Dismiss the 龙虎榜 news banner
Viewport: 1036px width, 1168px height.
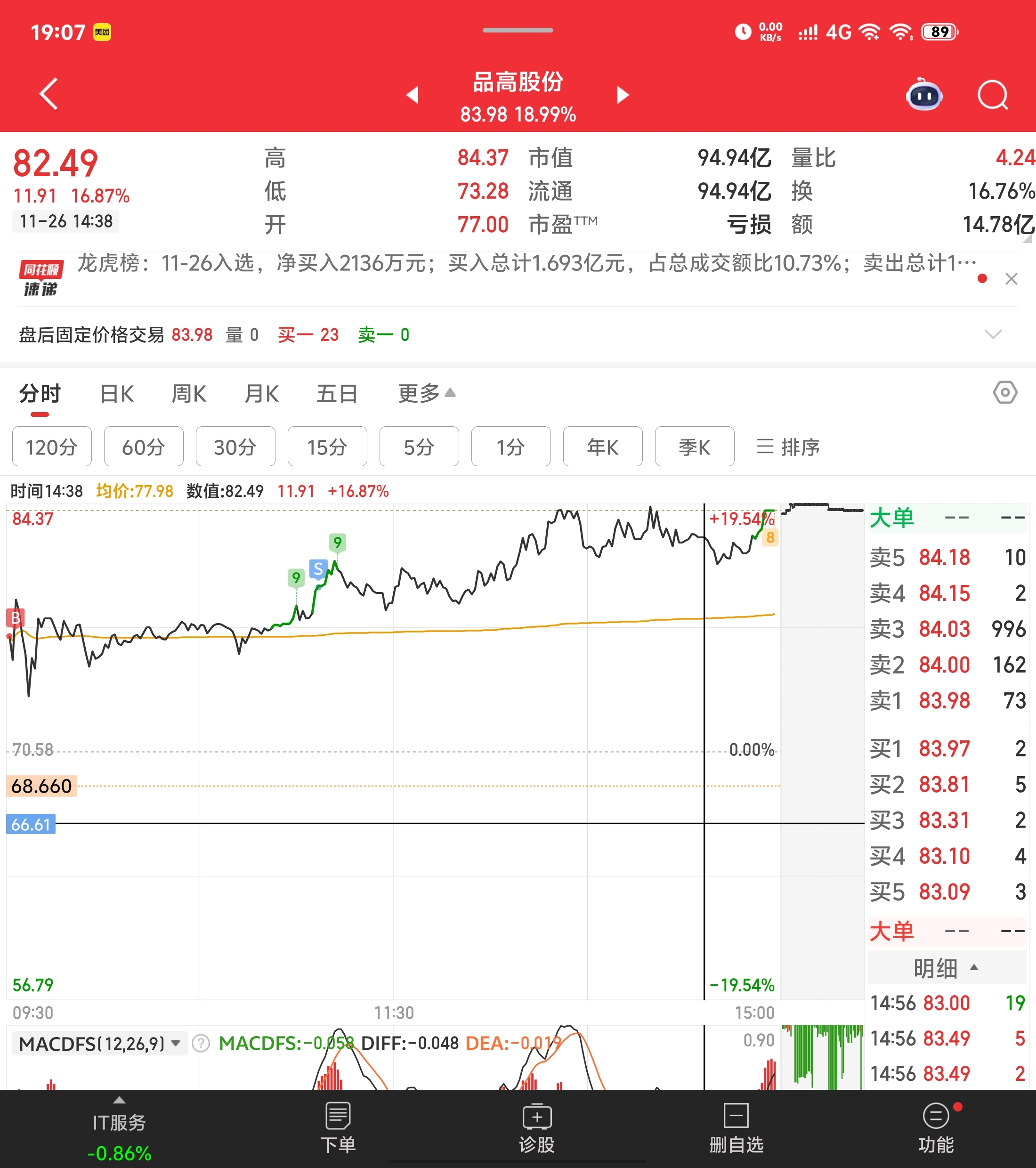tap(1011, 279)
